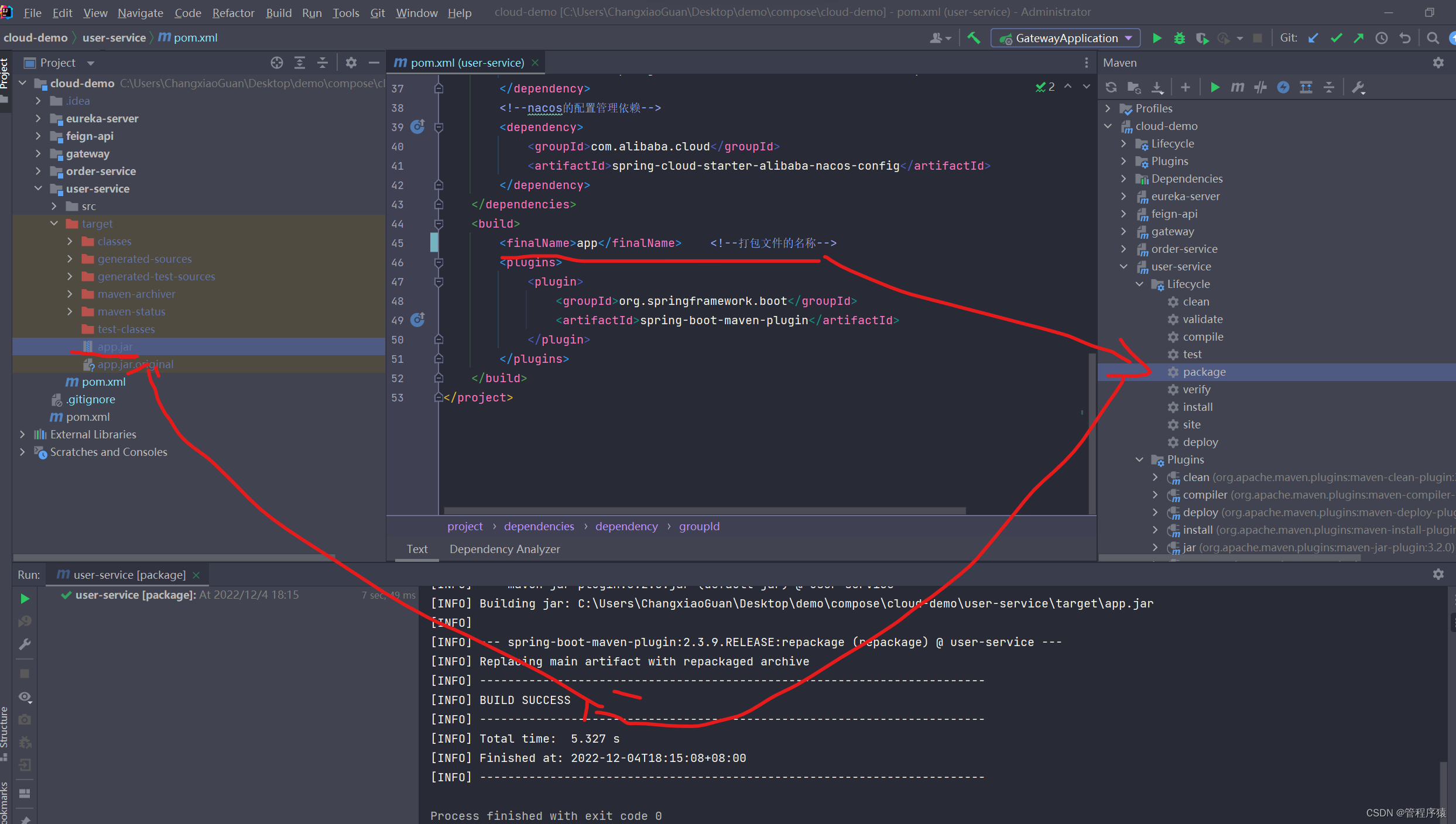Open Search Everywhere magnifier icon
This screenshot has width=1456, height=824.
[x=1433, y=38]
